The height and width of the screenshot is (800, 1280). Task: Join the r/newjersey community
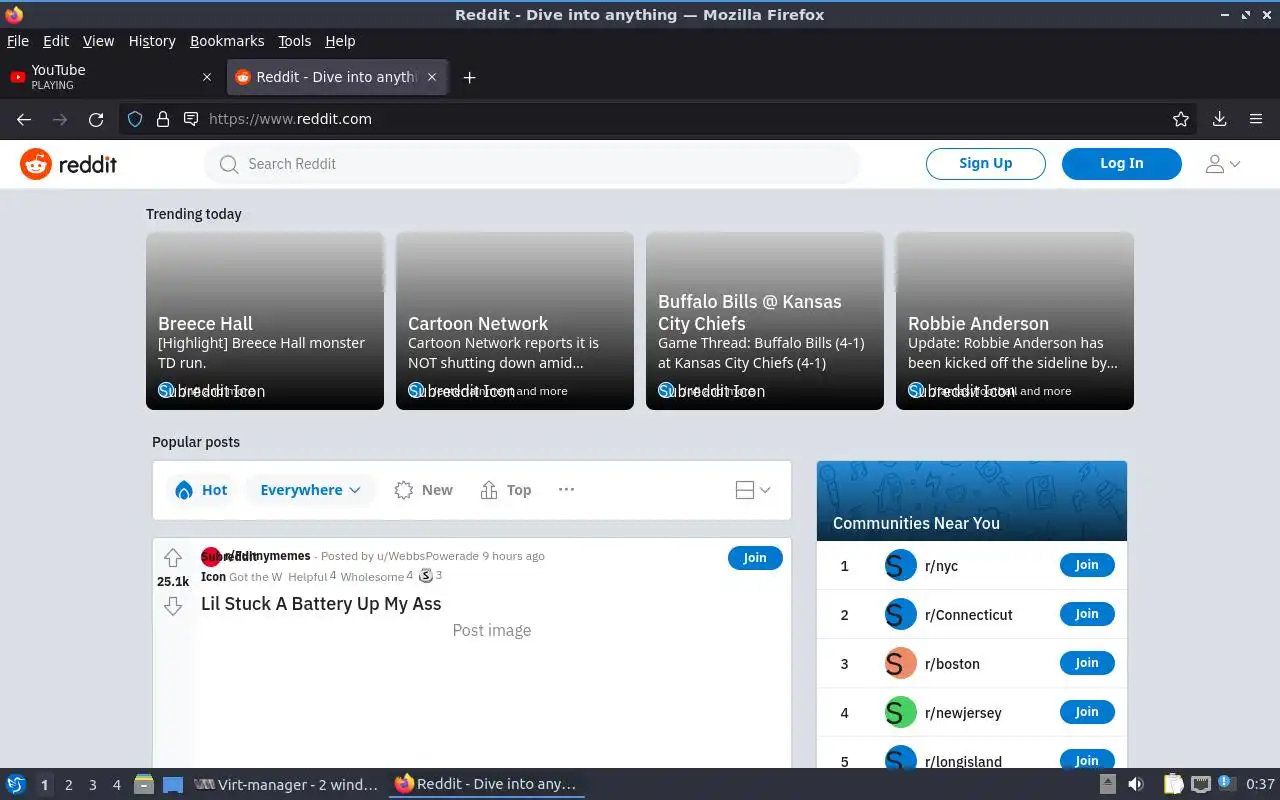click(x=1087, y=712)
